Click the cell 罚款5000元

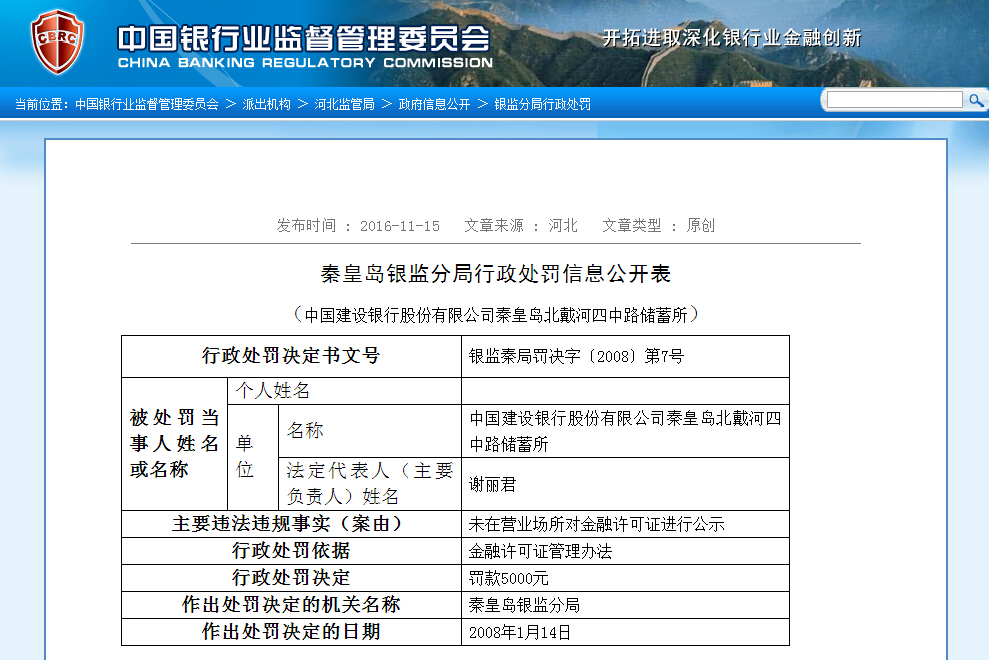[x=626, y=578]
